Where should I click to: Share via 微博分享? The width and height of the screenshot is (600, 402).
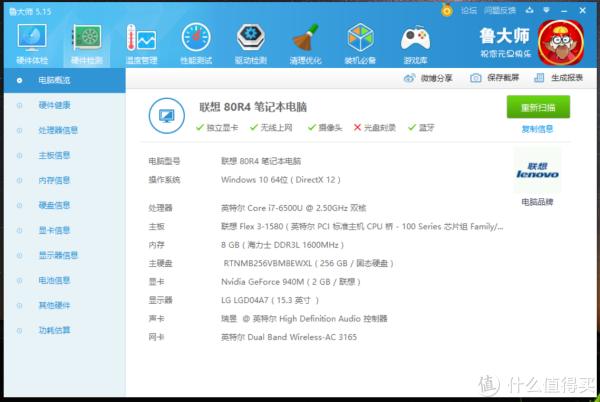(x=428, y=78)
